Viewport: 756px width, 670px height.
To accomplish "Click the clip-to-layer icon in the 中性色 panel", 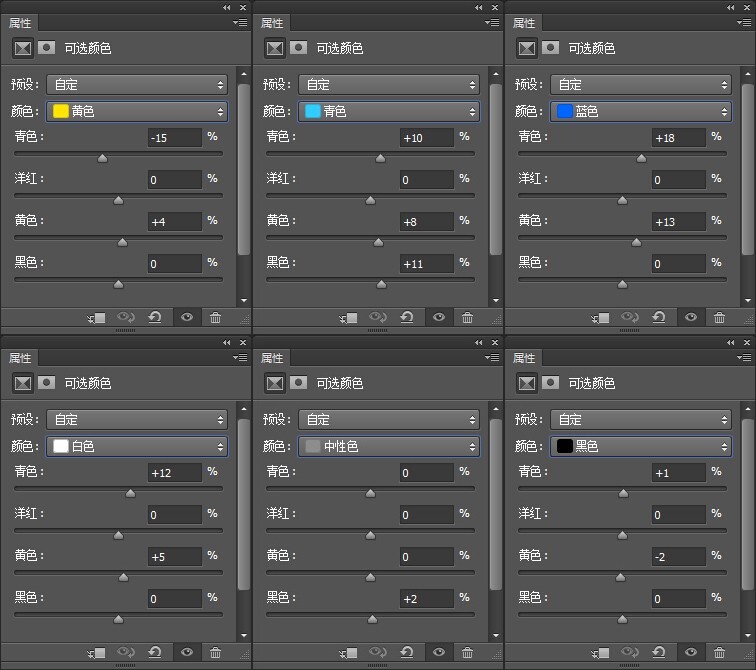I will coord(349,653).
